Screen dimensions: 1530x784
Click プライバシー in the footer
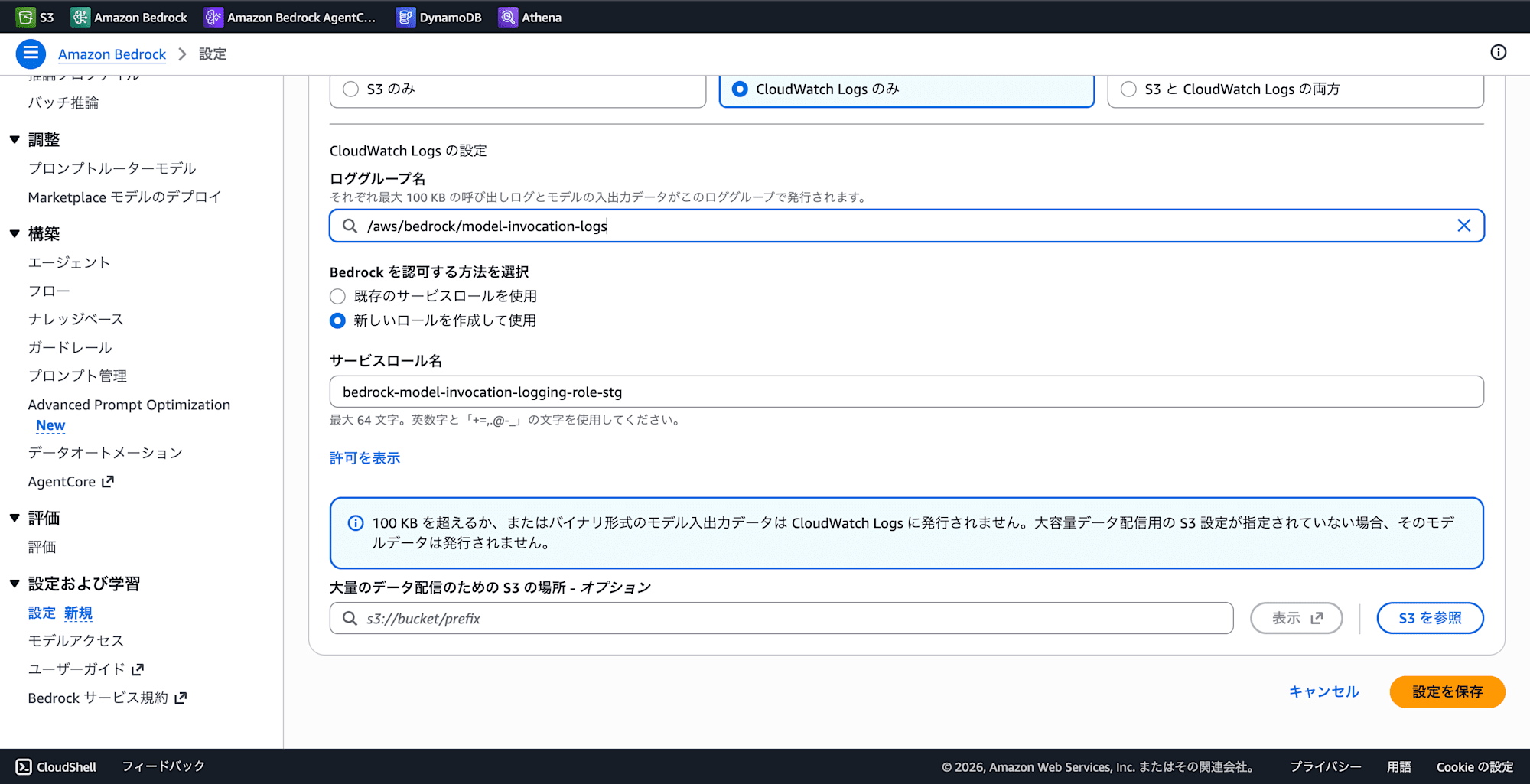click(1326, 766)
